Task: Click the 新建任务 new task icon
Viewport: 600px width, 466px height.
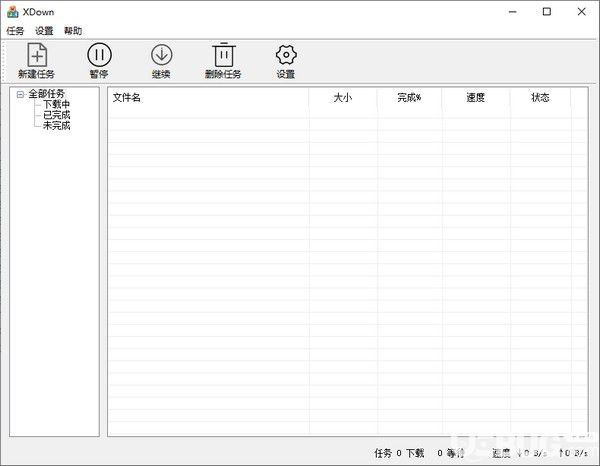Action: (x=37, y=55)
